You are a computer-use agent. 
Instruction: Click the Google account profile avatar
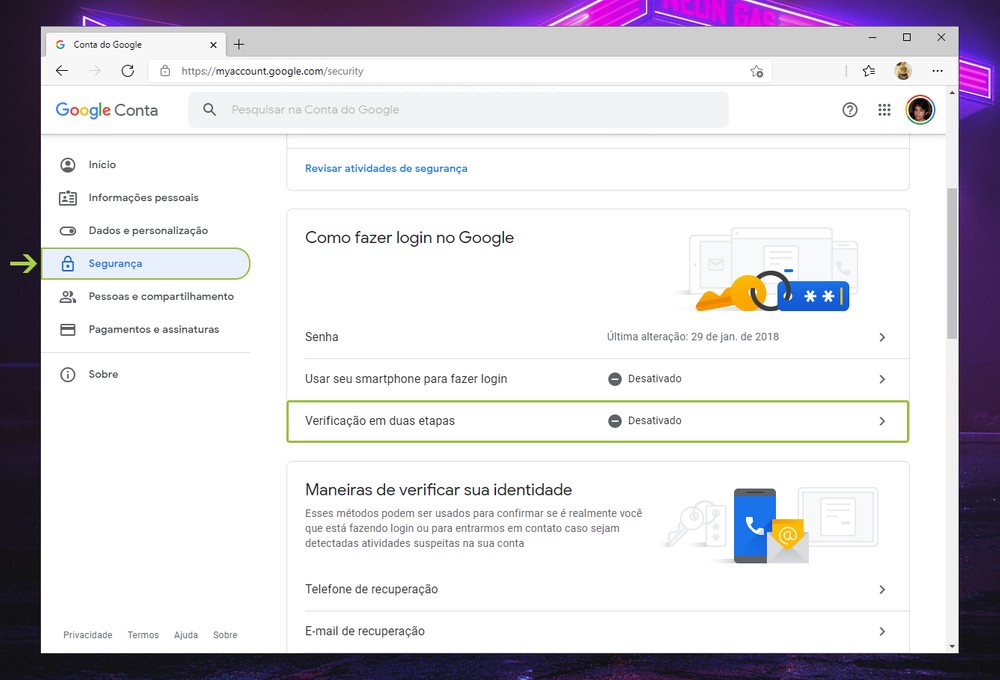point(920,110)
